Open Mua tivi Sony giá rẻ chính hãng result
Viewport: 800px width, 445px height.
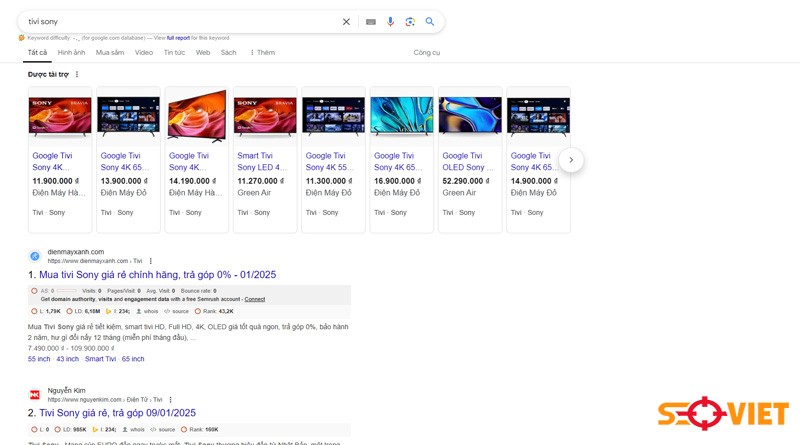point(158,275)
